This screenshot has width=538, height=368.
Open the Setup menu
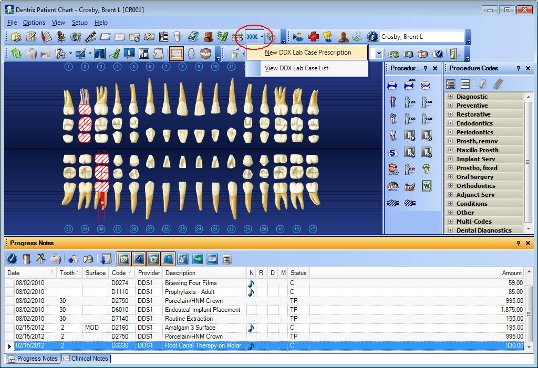[80, 23]
